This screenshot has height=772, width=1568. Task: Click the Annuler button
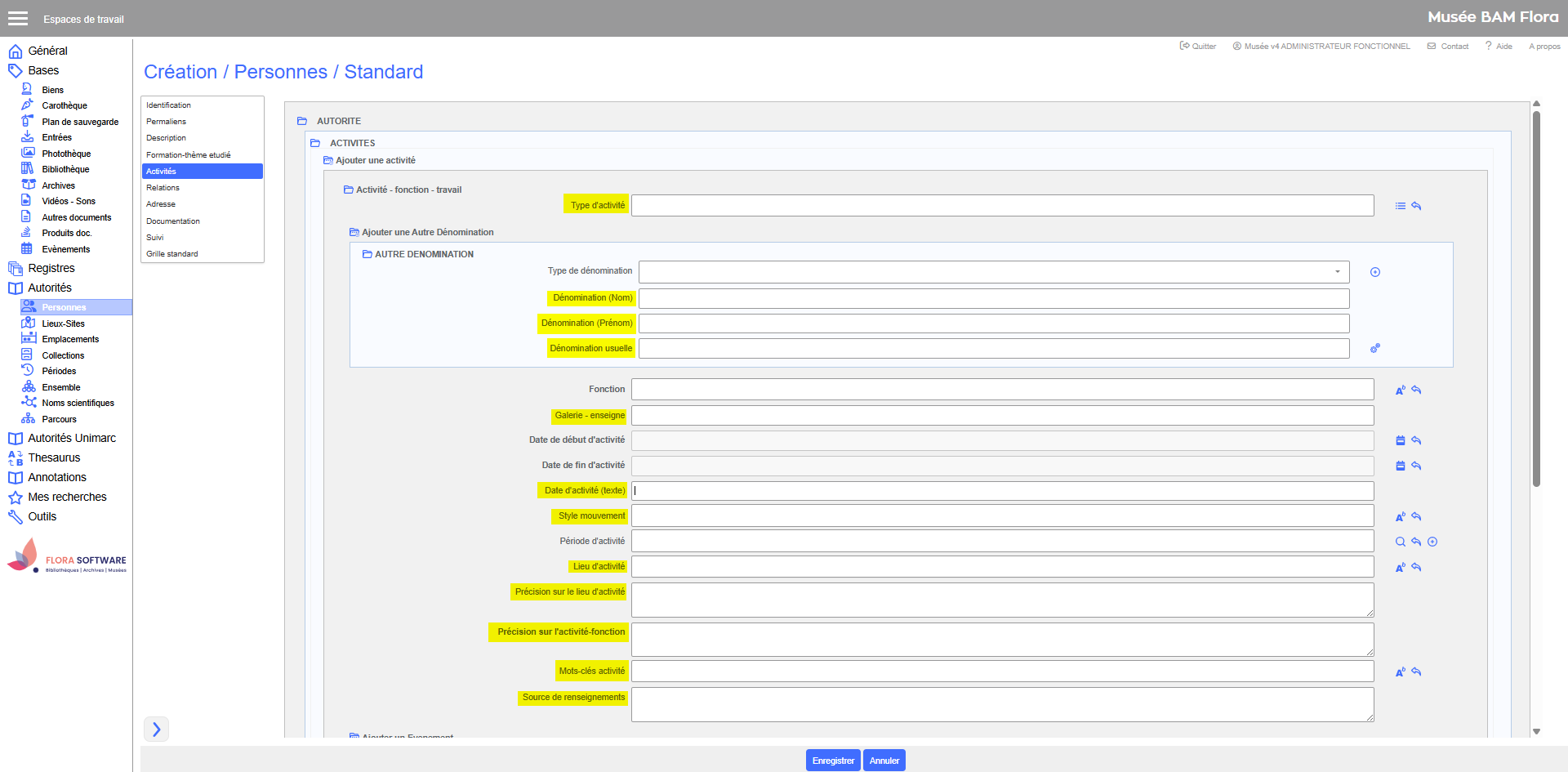coord(884,761)
